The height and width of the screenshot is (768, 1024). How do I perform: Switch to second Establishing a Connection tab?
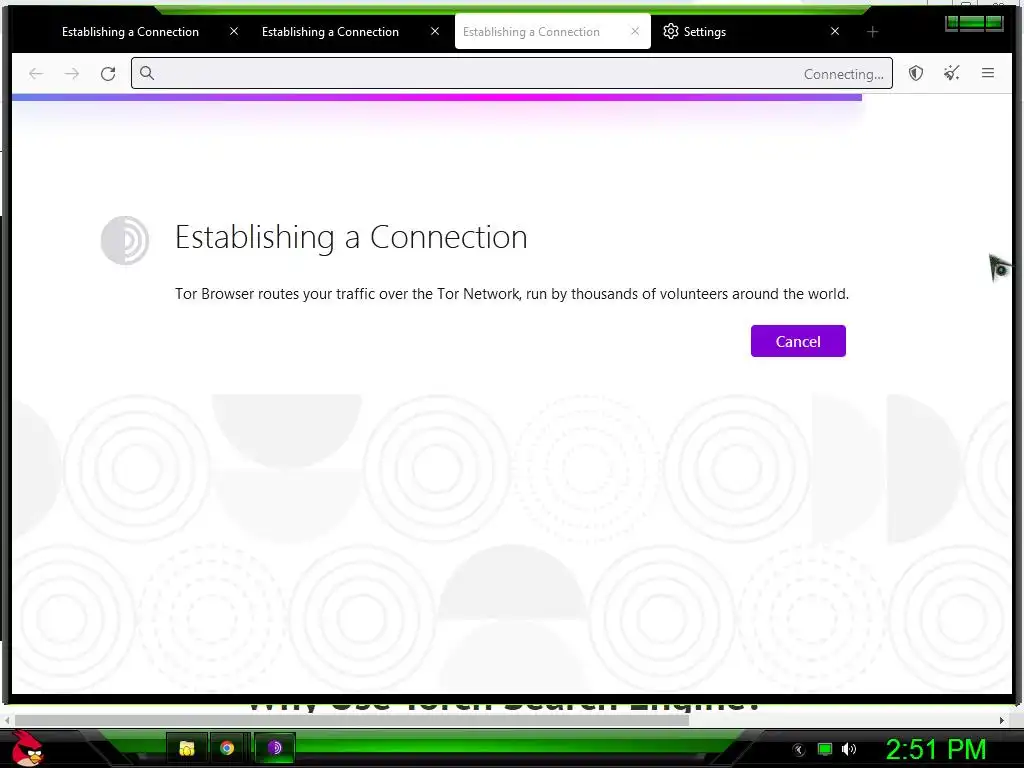click(x=330, y=31)
